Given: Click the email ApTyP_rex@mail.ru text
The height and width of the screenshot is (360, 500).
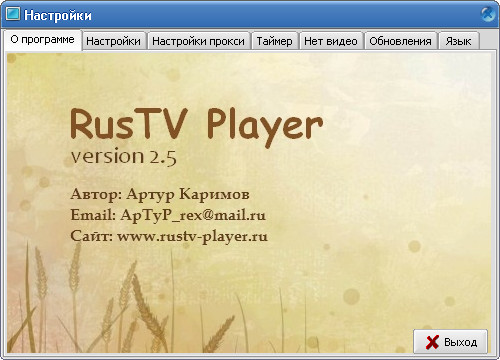Looking at the screenshot, I should pos(193,215).
